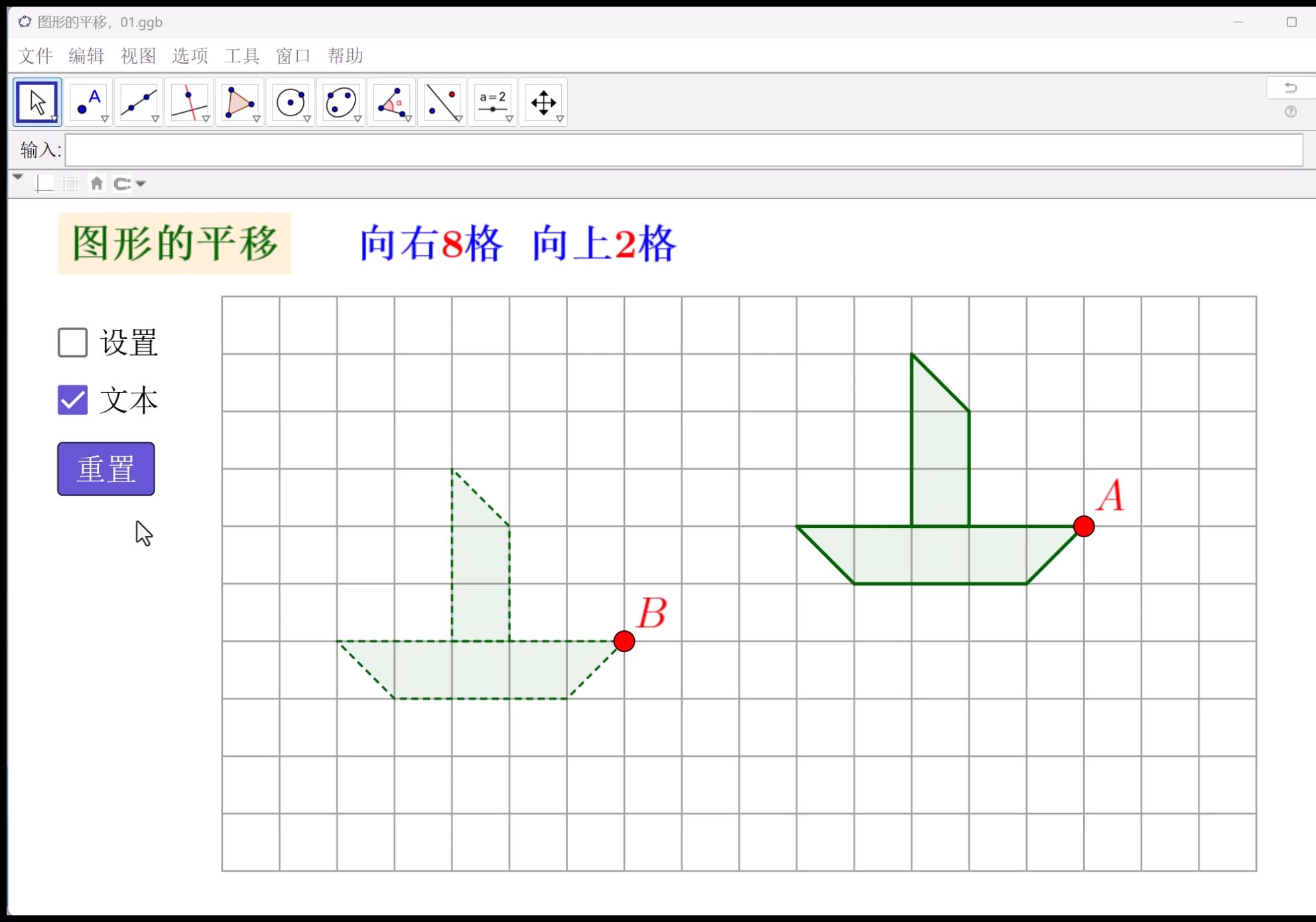The width and height of the screenshot is (1316, 922).
Task: Click red point A on the boat
Action: click(x=1084, y=526)
